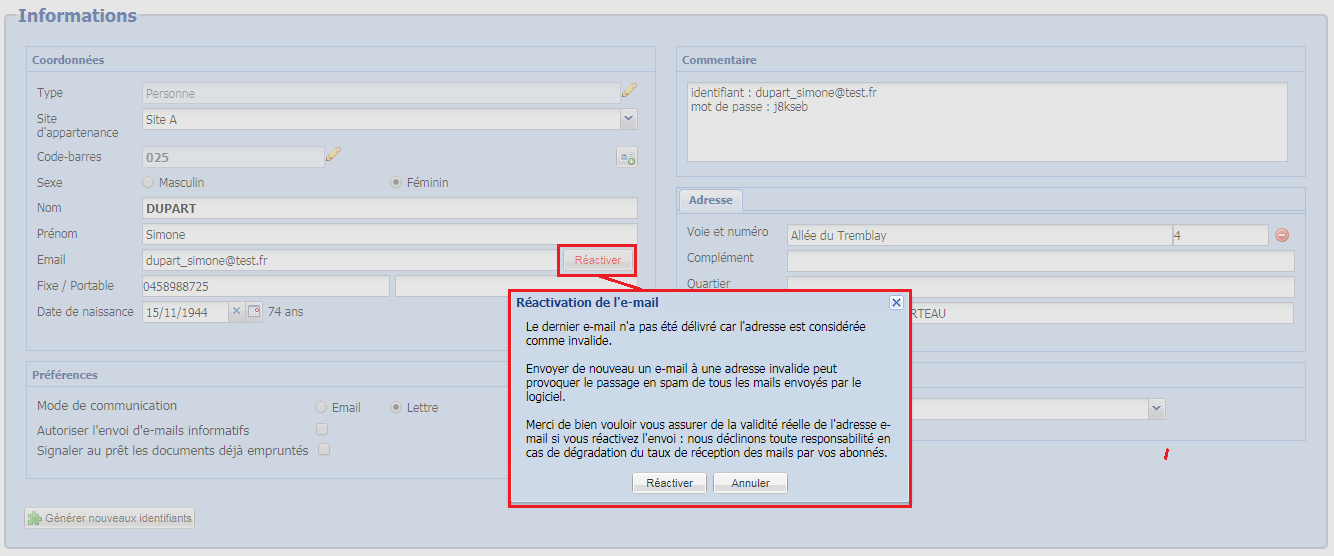Confirm with Réactiver button in the dialog
The width and height of the screenshot is (1334, 556).
point(669,483)
